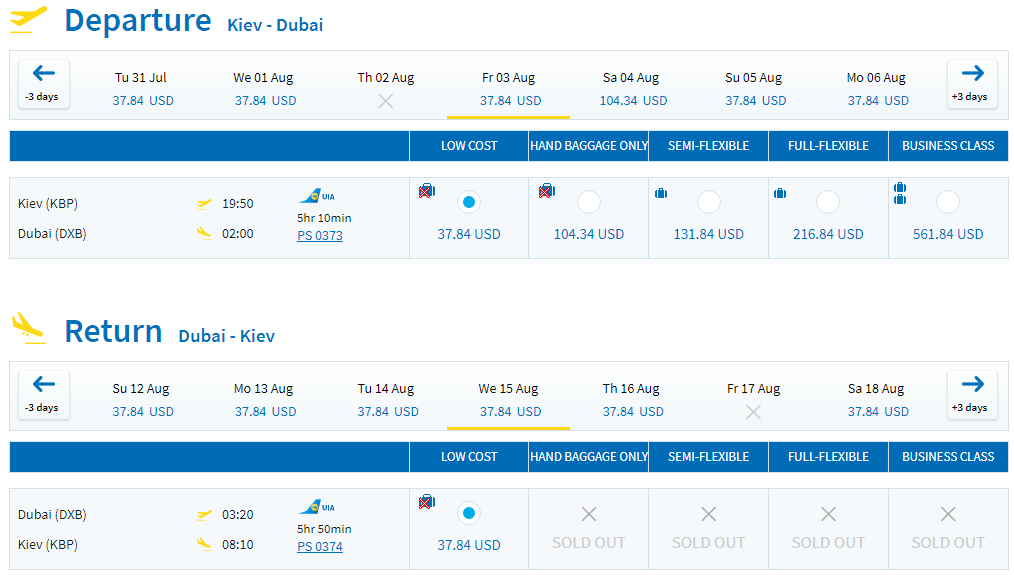Click 'Kiev - Dubai' route text
This screenshot has height=575, width=1014.
[275, 25]
